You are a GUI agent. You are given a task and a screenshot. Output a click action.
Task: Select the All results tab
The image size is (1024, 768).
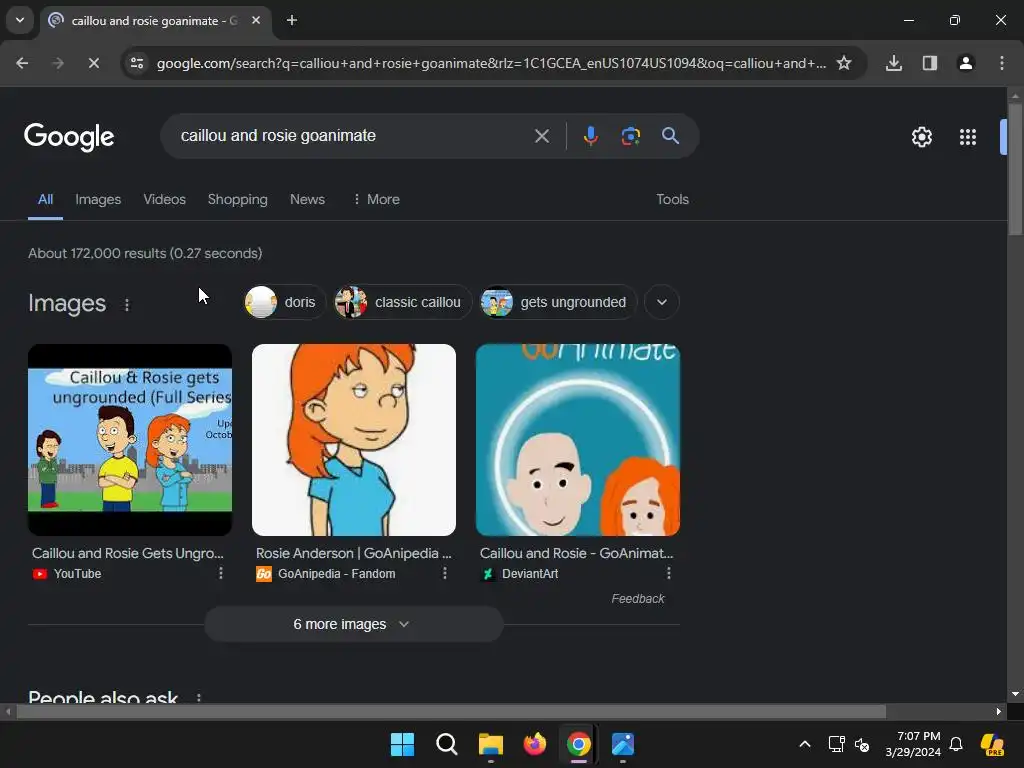45,199
